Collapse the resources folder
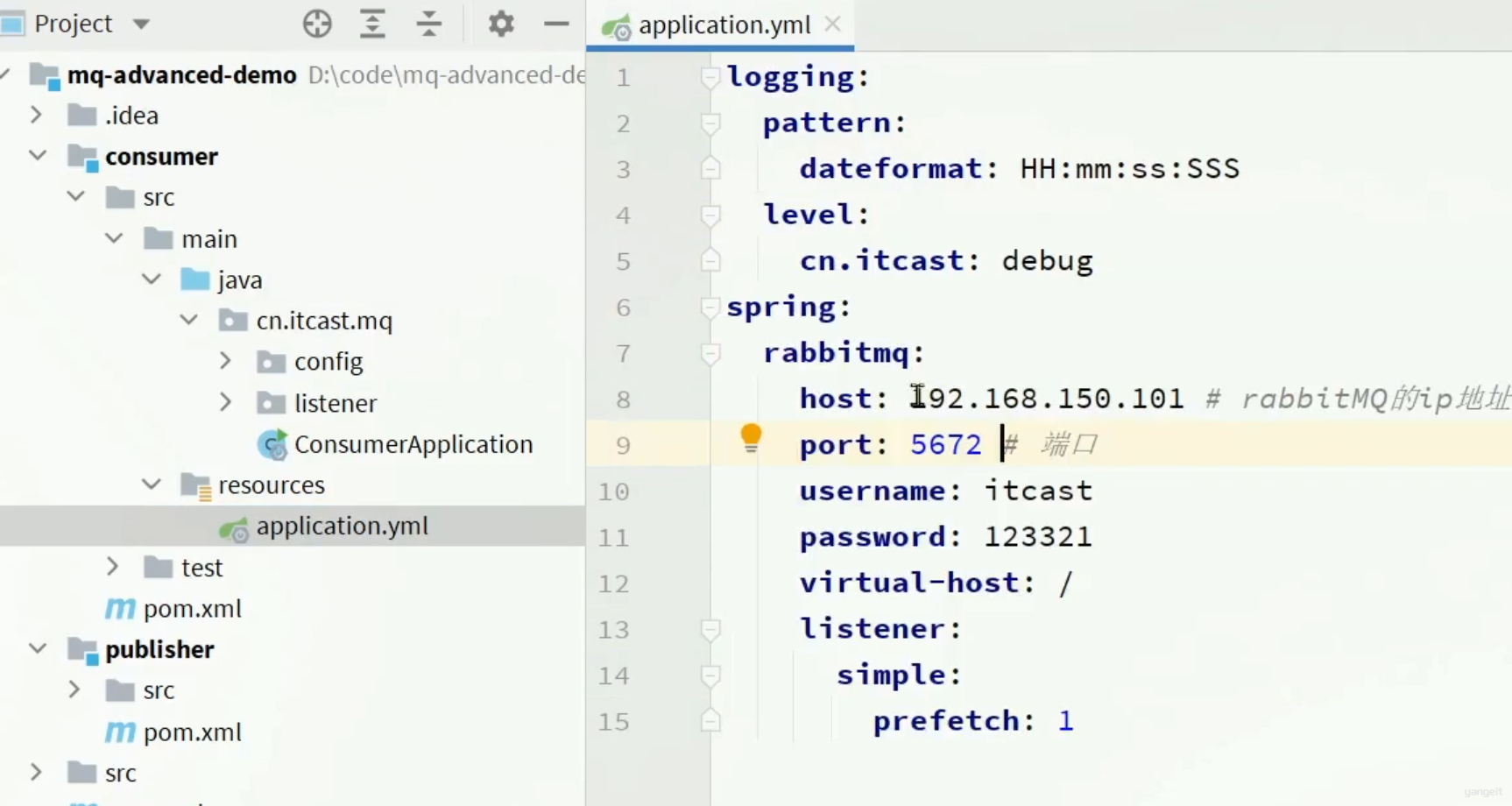Image resolution: width=1512 pixels, height=806 pixels. tap(152, 484)
